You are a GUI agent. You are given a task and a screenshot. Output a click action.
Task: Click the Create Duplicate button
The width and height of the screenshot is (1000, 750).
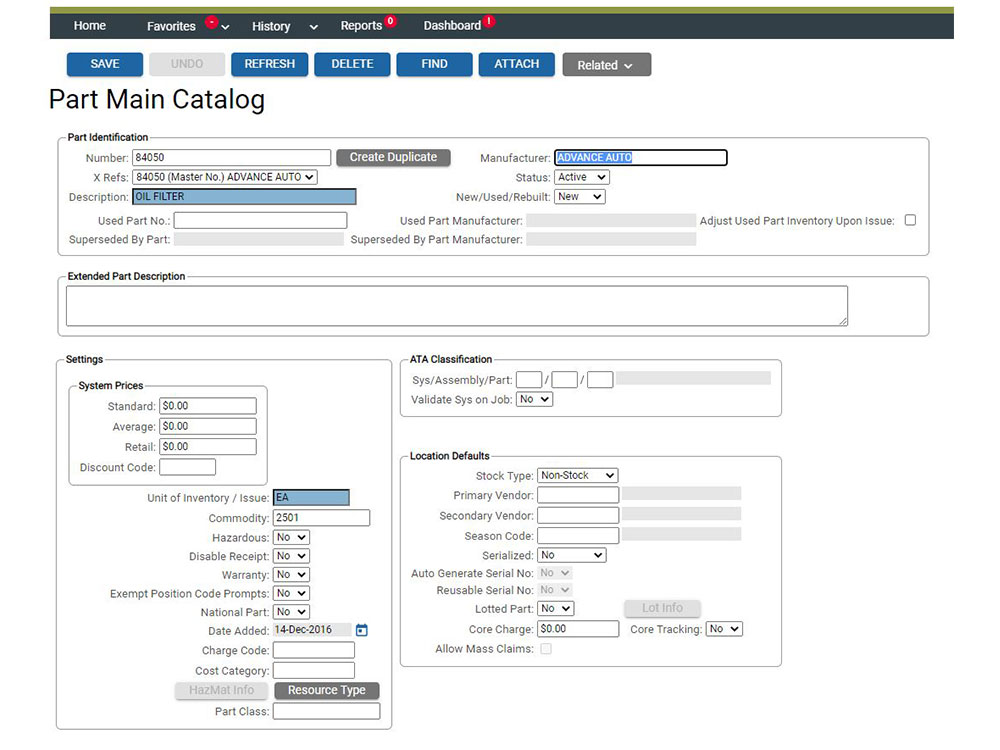[x=393, y=157]
